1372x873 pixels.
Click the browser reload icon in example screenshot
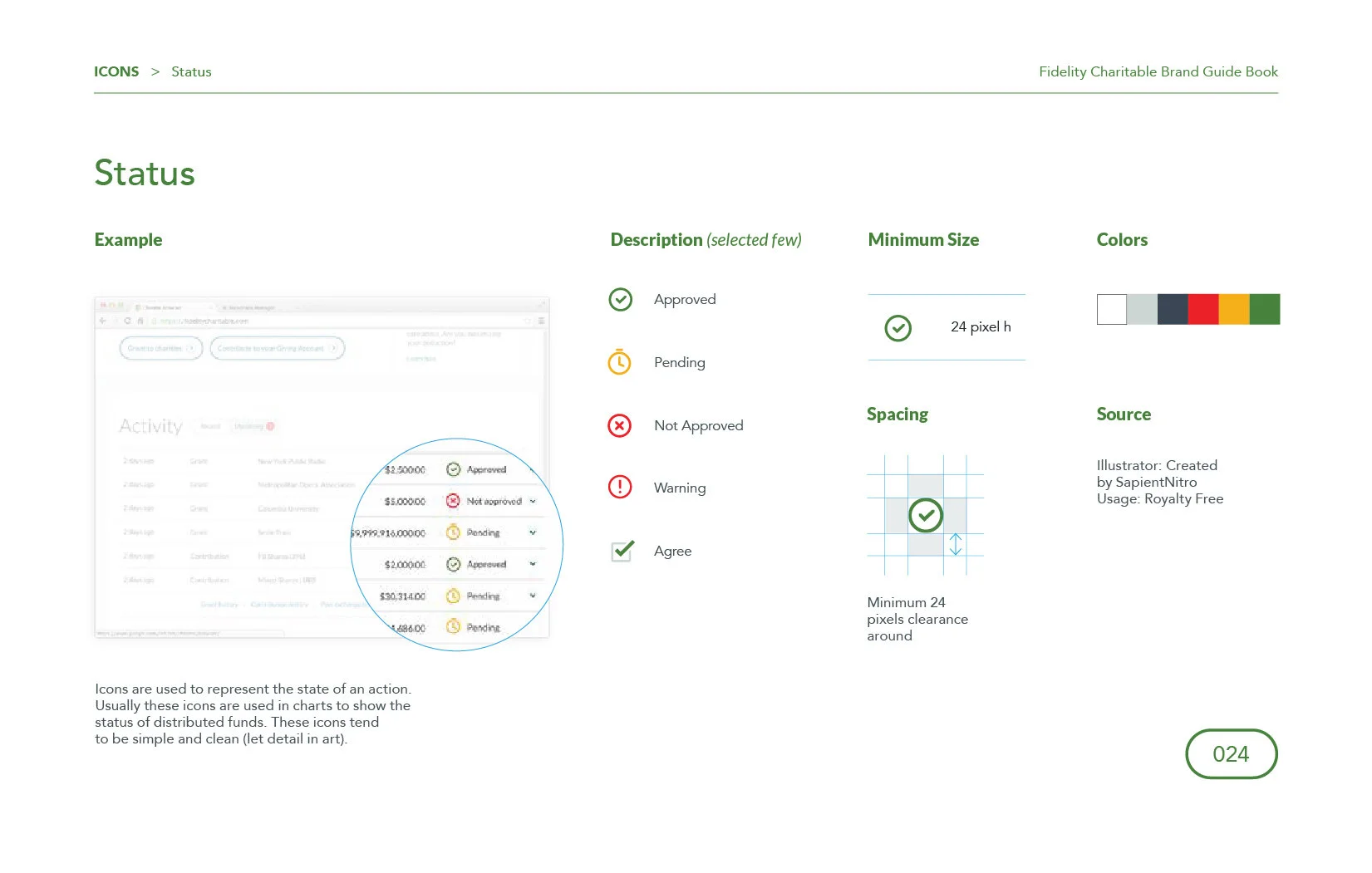(127, 321)
